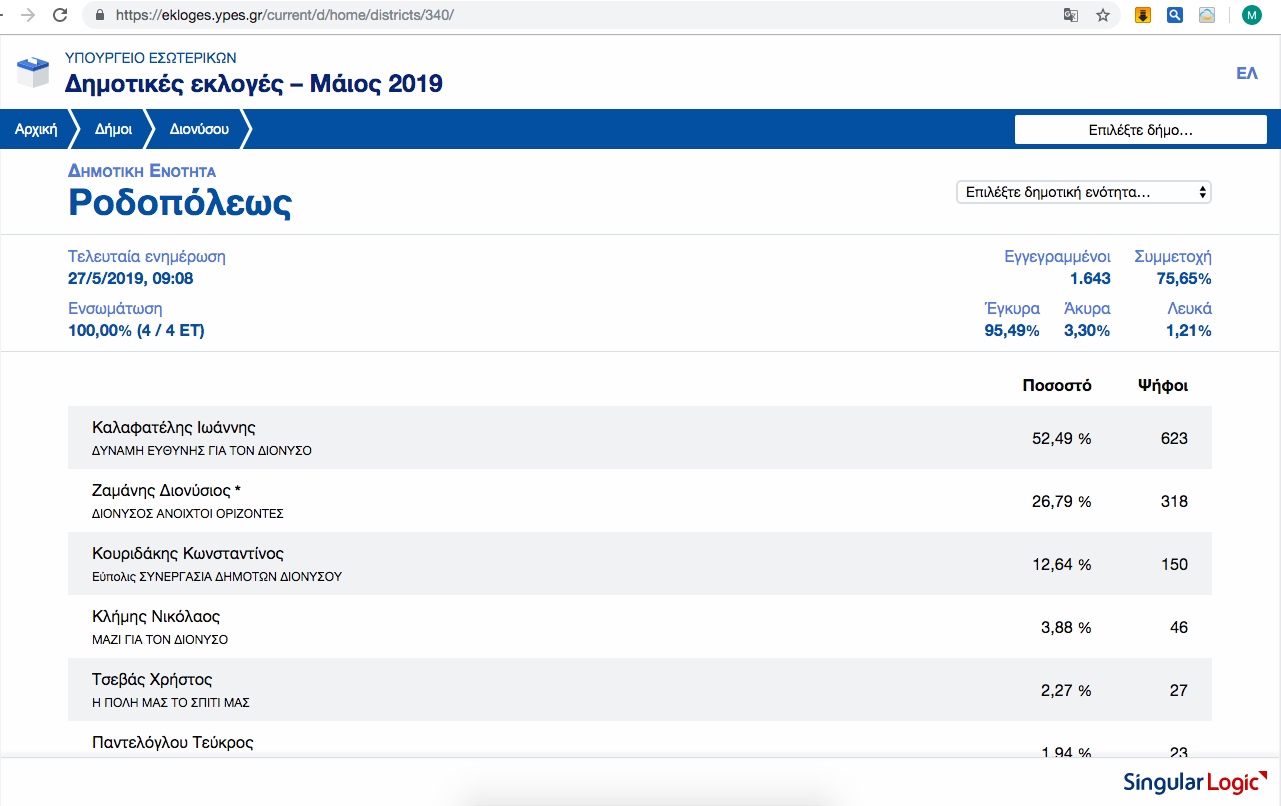The image size is (1281, 806).
Task: Click the 623 votes value
Action: pyautogui.click(x=1175, y=438)
